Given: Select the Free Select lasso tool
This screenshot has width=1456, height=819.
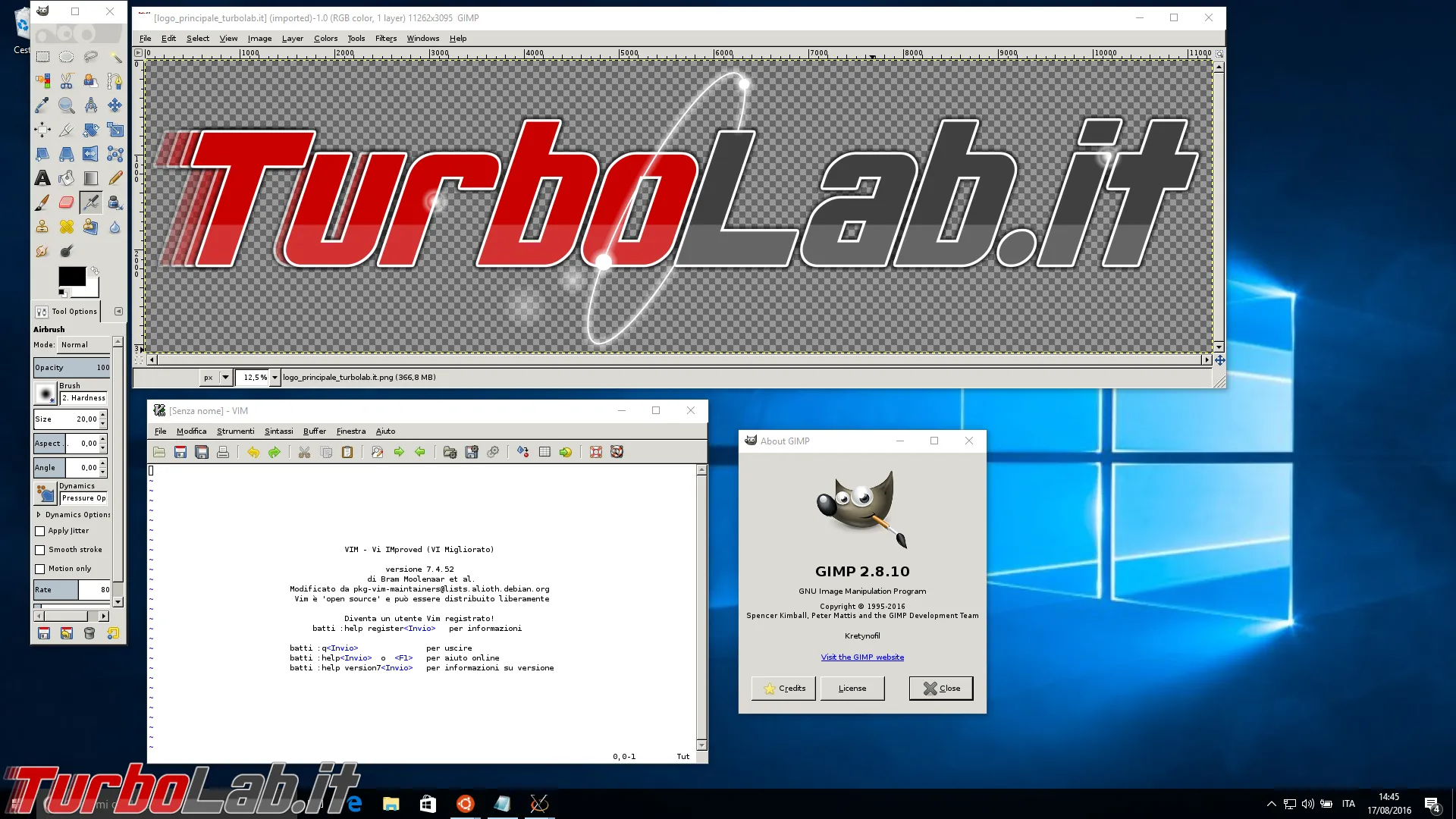Looking at the screenshot, I should (91, 57).
